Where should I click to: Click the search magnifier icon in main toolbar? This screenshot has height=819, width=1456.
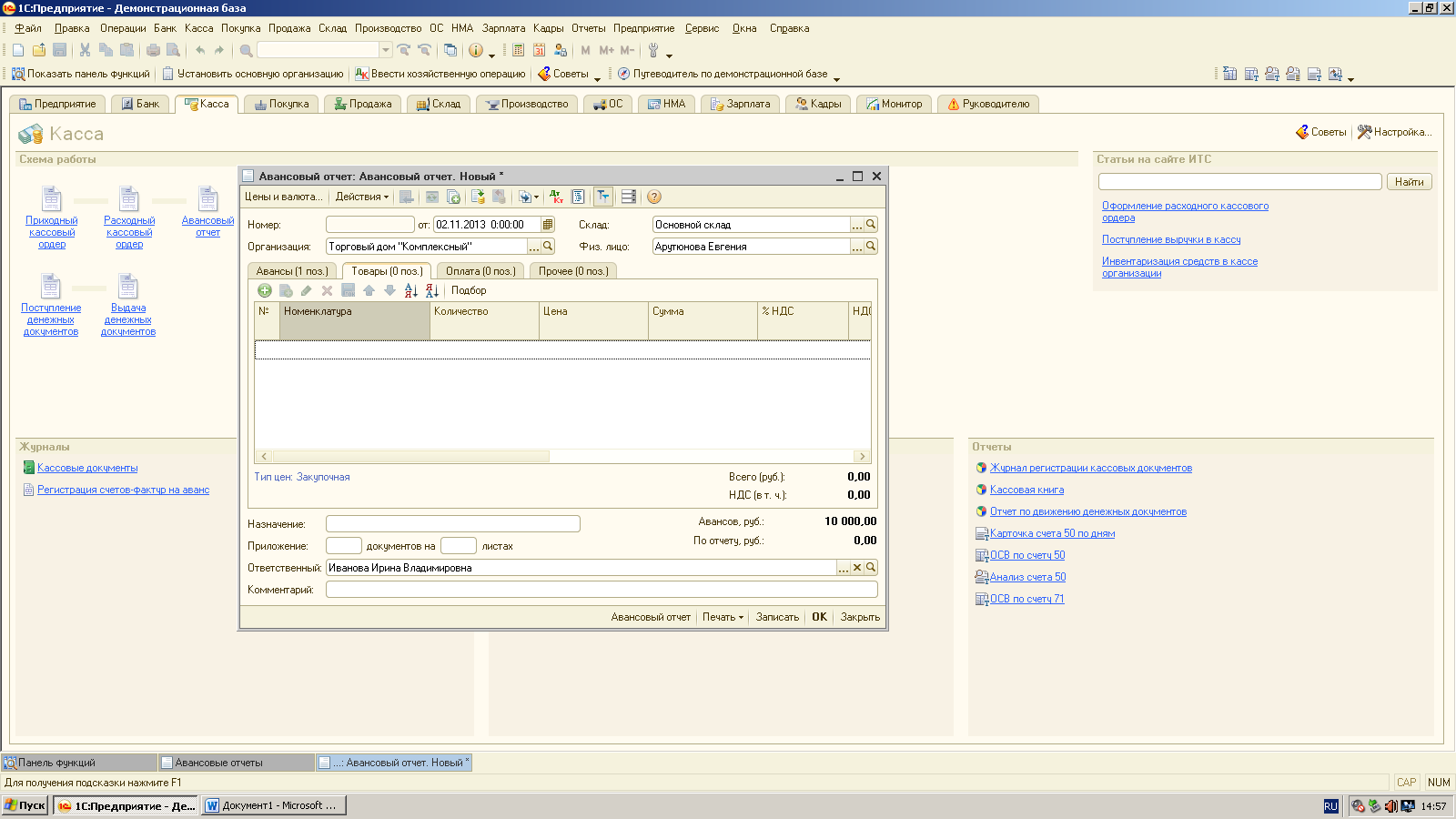click(x=246, y=50)
